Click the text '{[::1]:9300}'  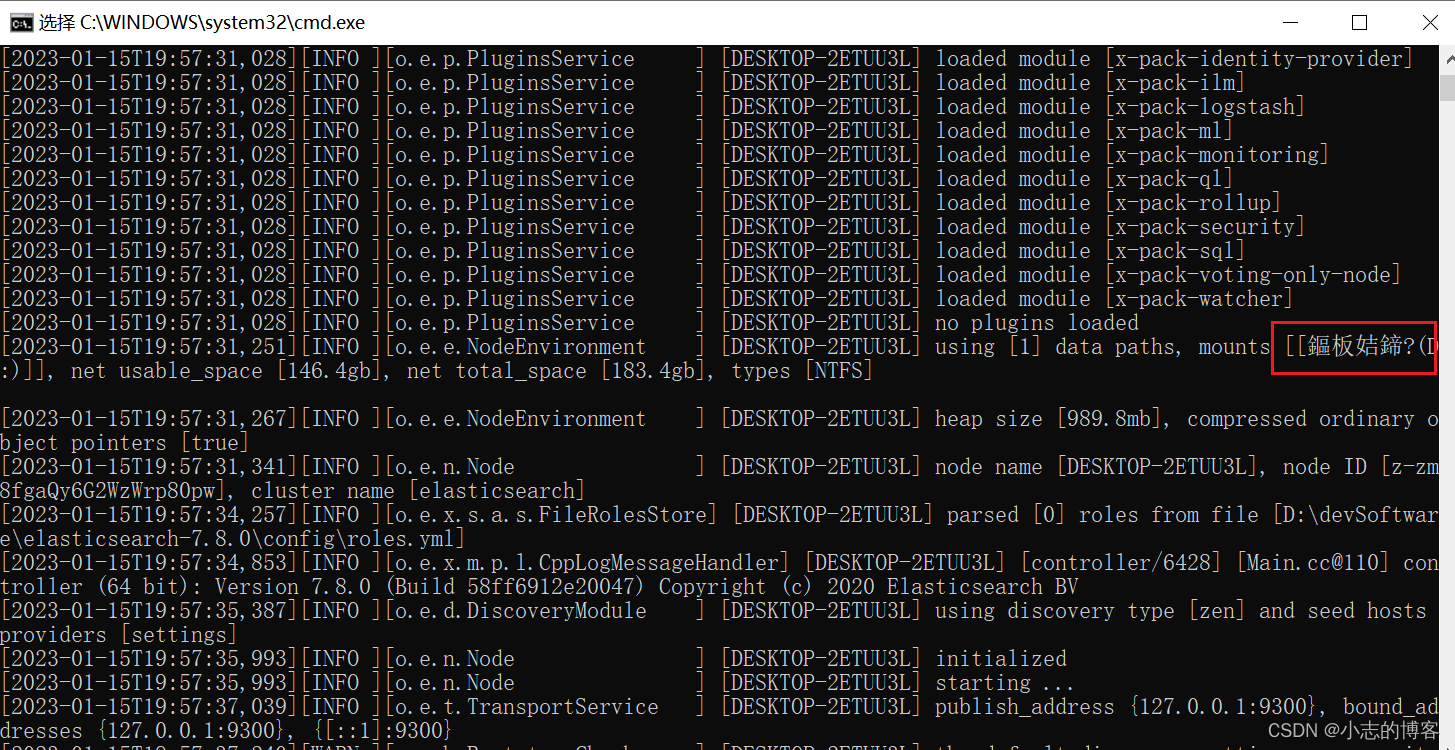pyautogui.click(x=383, y=731)
